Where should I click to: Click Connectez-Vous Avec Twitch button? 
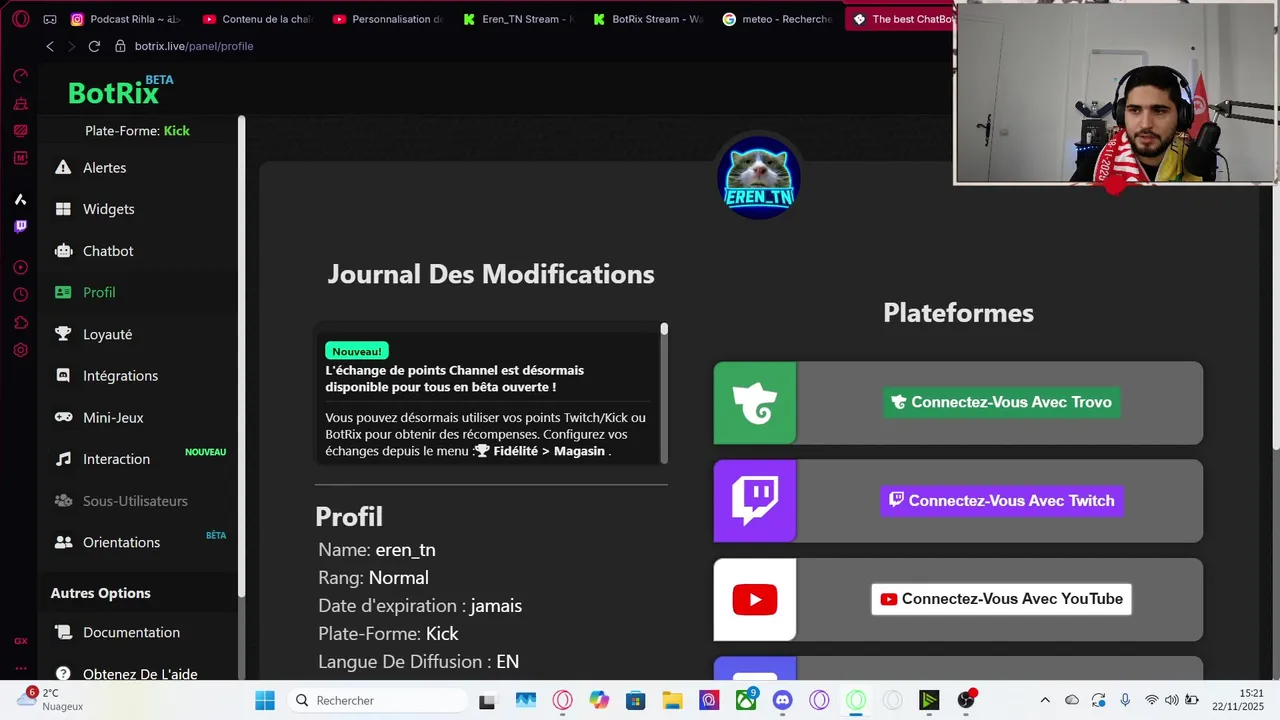click(1001, 500)
